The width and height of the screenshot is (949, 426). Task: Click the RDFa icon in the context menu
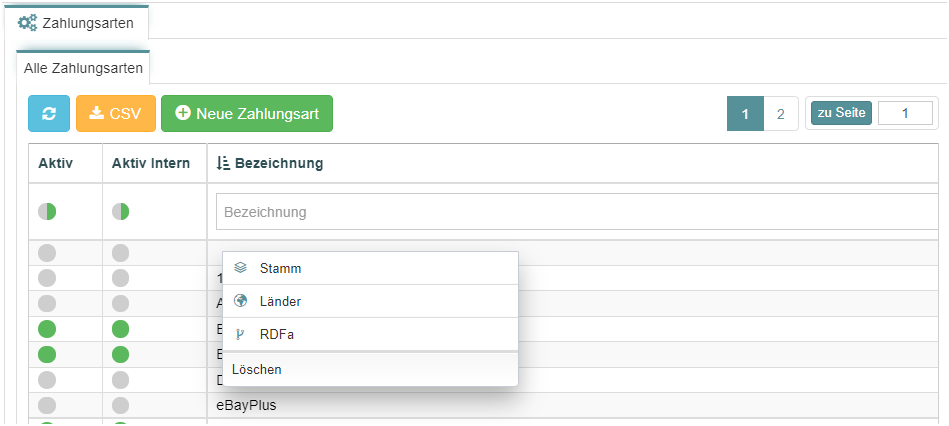[240, 334]
